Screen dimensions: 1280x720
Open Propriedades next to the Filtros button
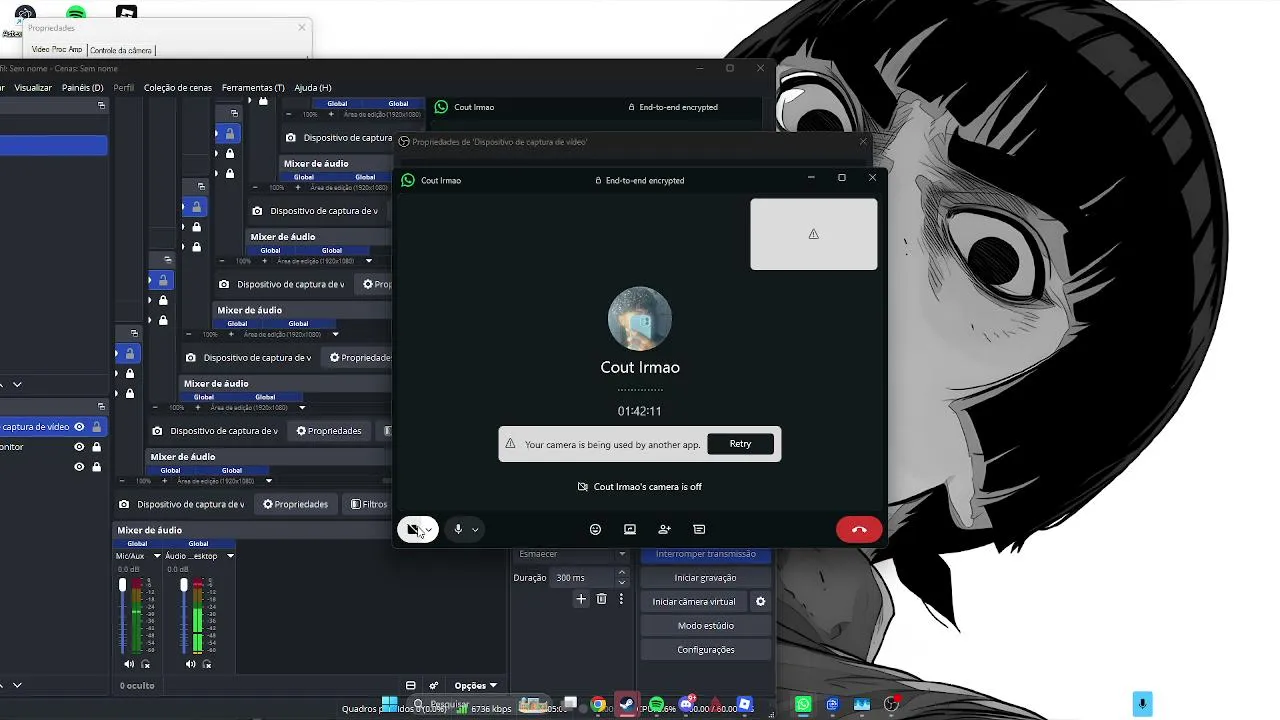pos(295,504)
